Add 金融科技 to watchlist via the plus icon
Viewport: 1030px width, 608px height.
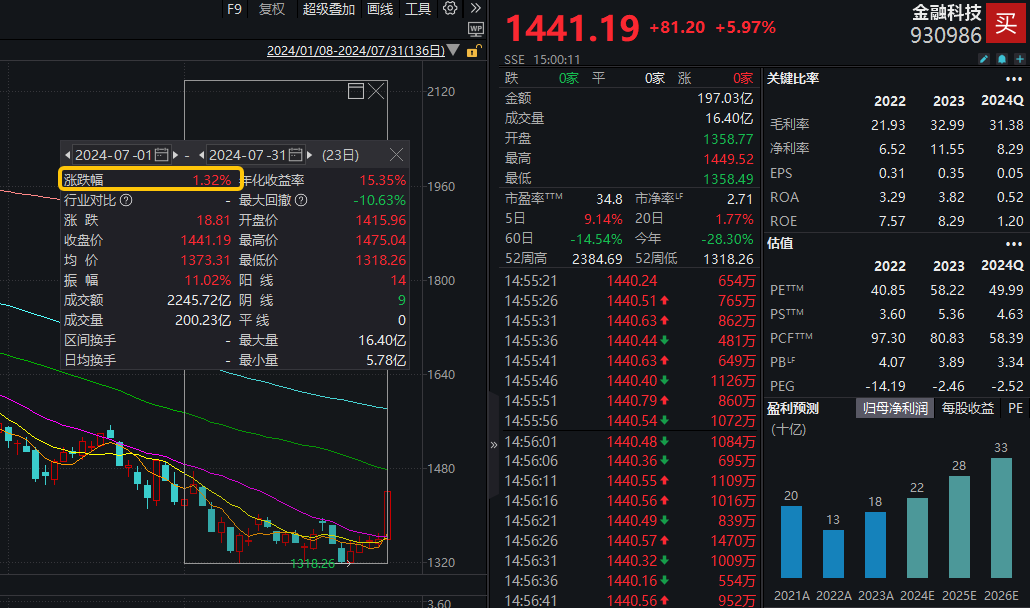[1019, 58]
